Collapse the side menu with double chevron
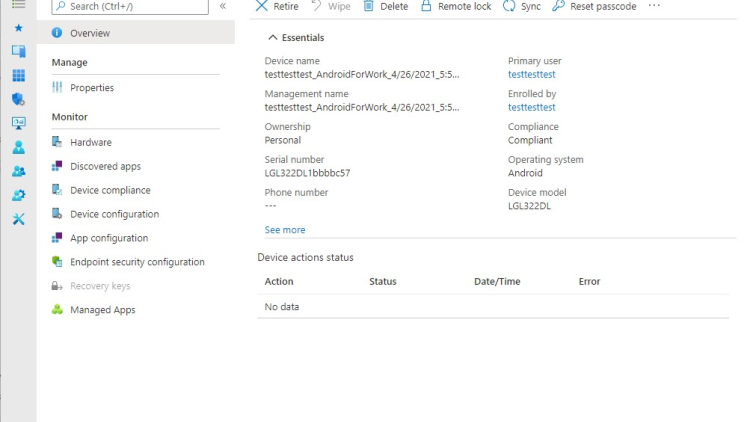Viewport: 750px width, 422px height. click(223, 6)
